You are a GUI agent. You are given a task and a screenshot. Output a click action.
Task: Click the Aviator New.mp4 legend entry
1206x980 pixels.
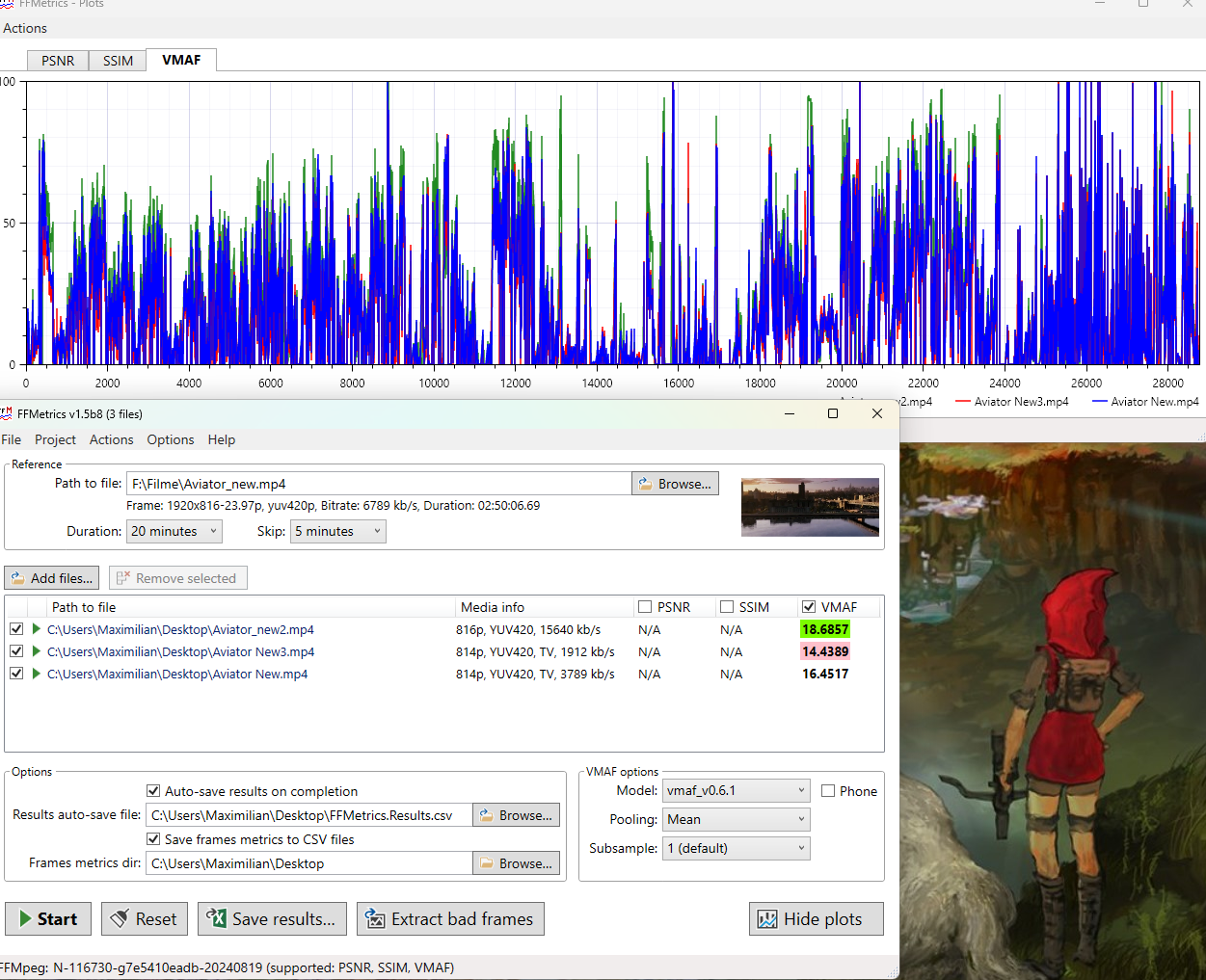(x=1145, y=402)
